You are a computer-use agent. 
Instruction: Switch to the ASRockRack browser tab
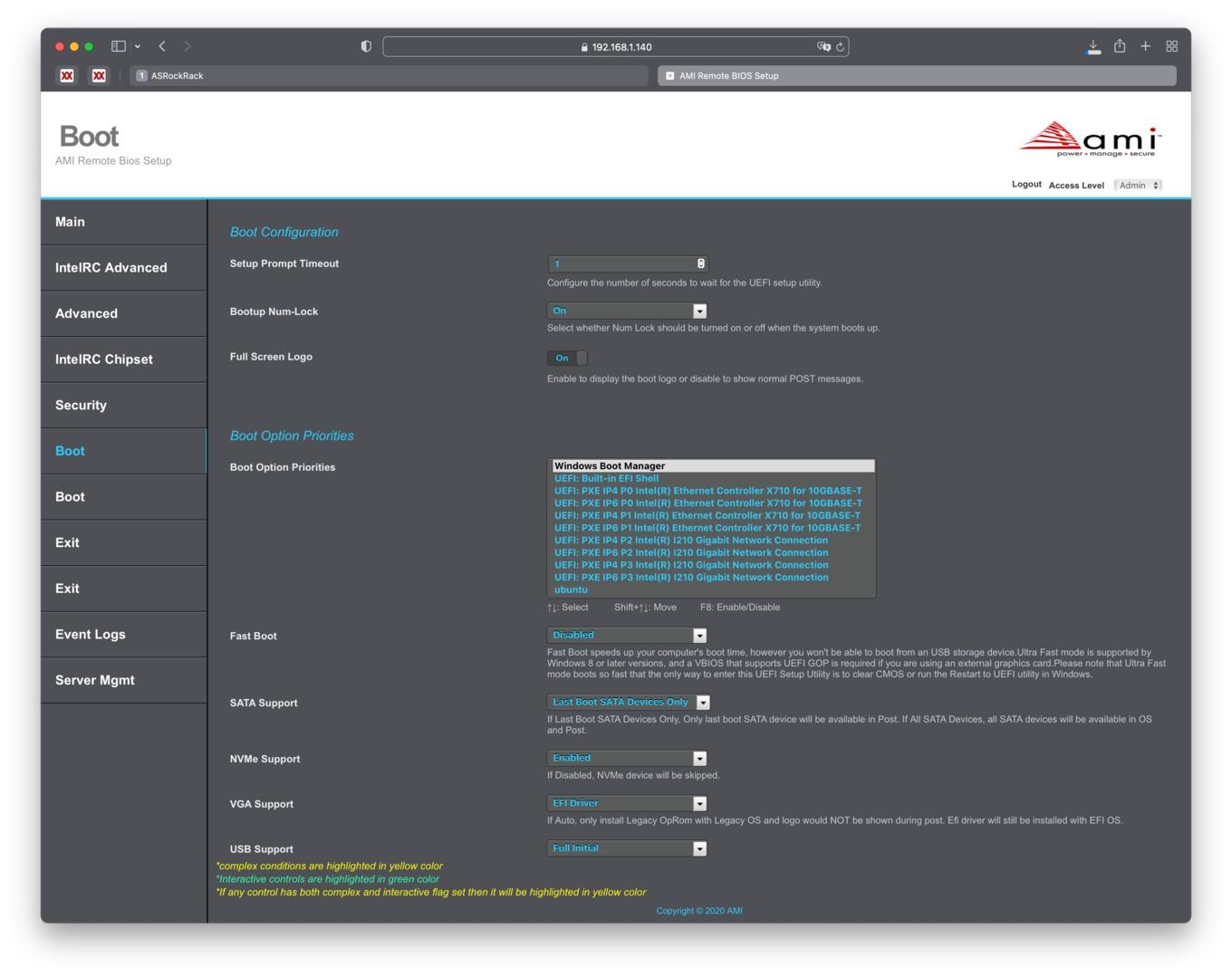click(389, 76)
